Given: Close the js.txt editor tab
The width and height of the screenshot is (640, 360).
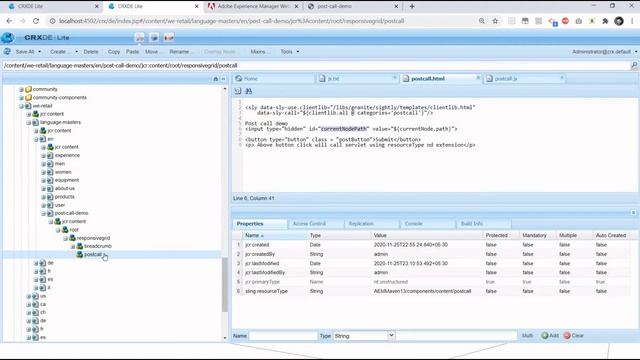Looking at the screenshot, I should 395,78.
